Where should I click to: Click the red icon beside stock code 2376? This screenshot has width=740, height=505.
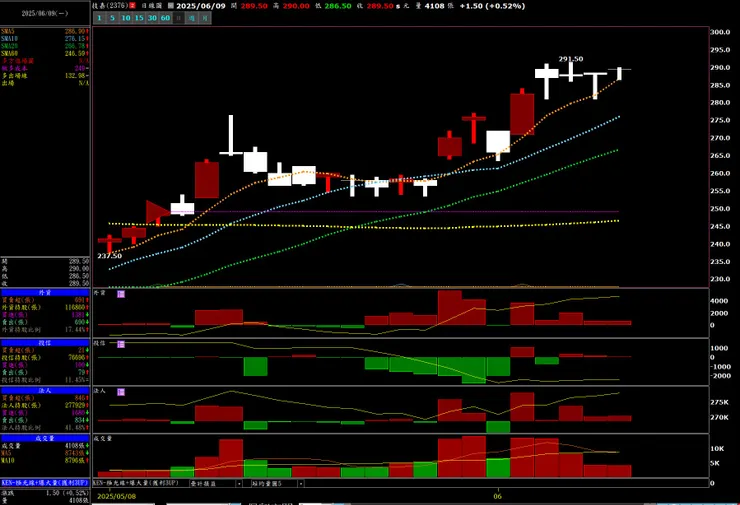click(133, 6)
